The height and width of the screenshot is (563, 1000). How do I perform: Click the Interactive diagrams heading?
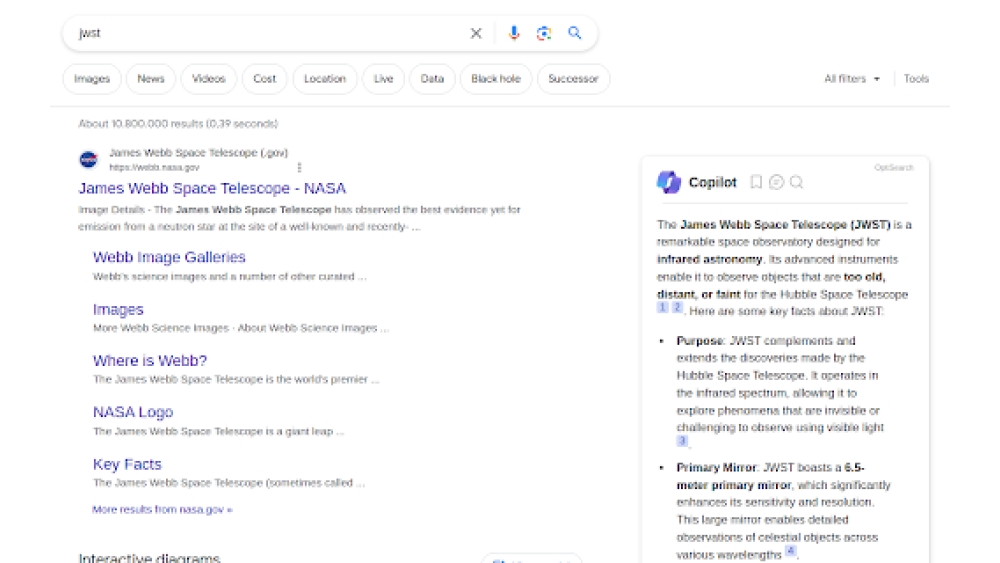[x=149, y=557]
